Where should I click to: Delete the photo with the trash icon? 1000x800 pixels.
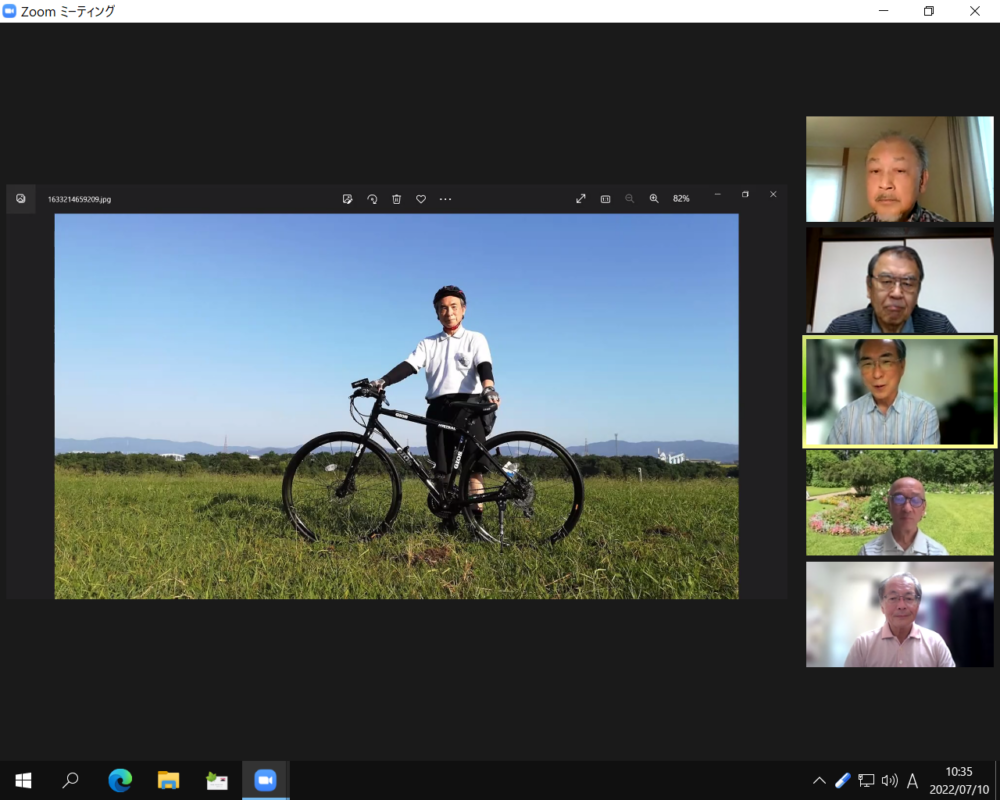pos(396,199)
